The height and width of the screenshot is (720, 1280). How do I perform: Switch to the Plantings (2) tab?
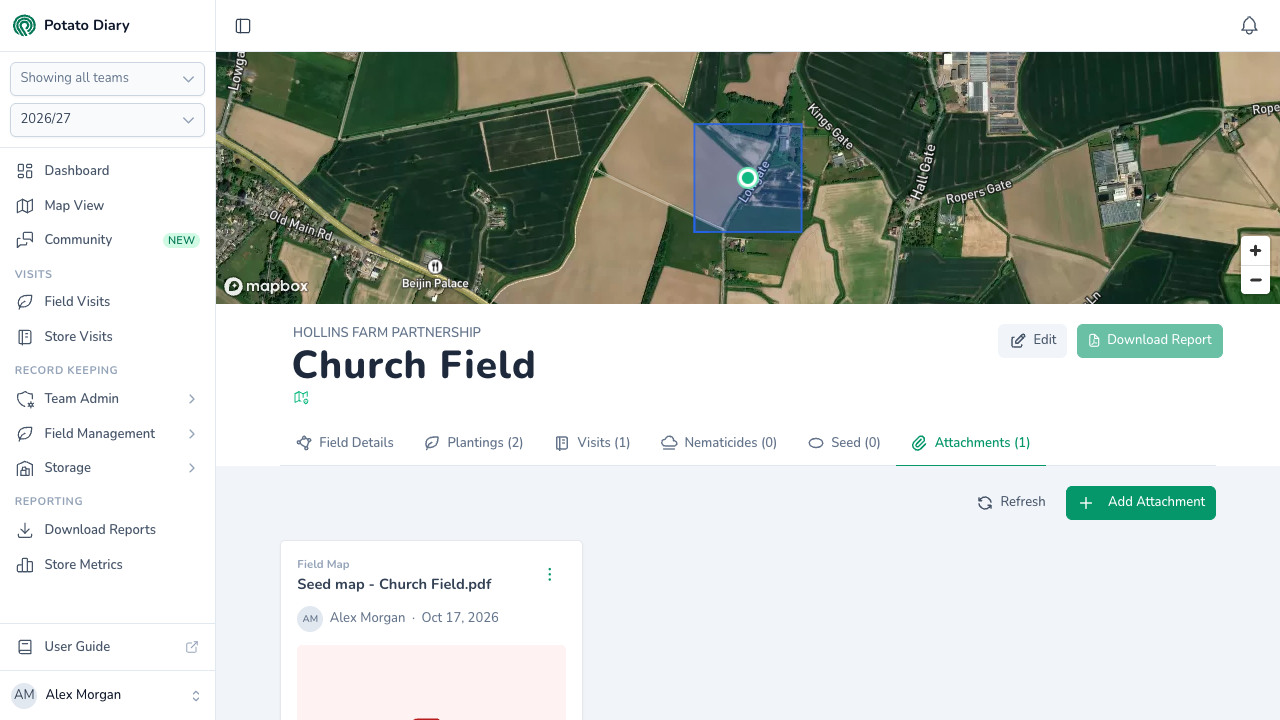pyautogui.click(x=474, y=443)
